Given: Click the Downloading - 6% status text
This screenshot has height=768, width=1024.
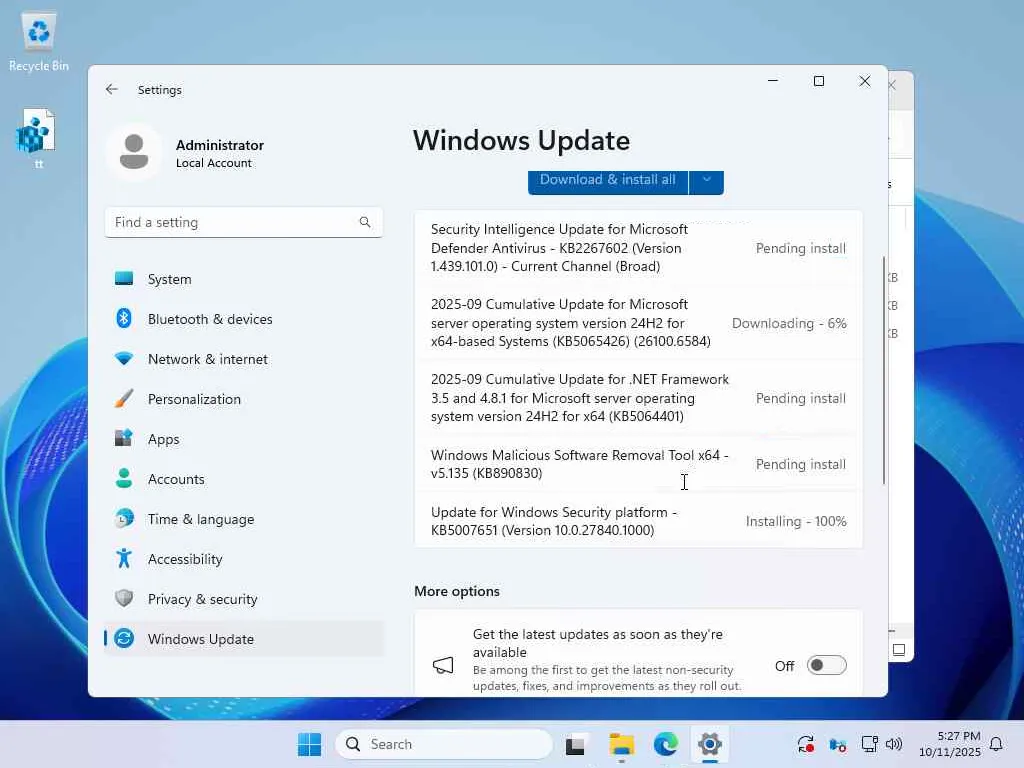Looking at the screenshot, I should point(789,323).
